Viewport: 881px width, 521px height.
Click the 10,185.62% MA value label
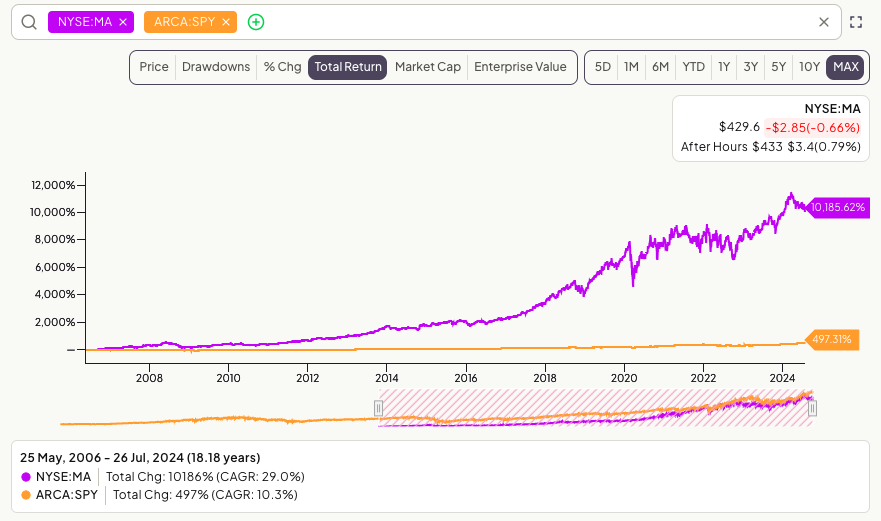point(837,207)
